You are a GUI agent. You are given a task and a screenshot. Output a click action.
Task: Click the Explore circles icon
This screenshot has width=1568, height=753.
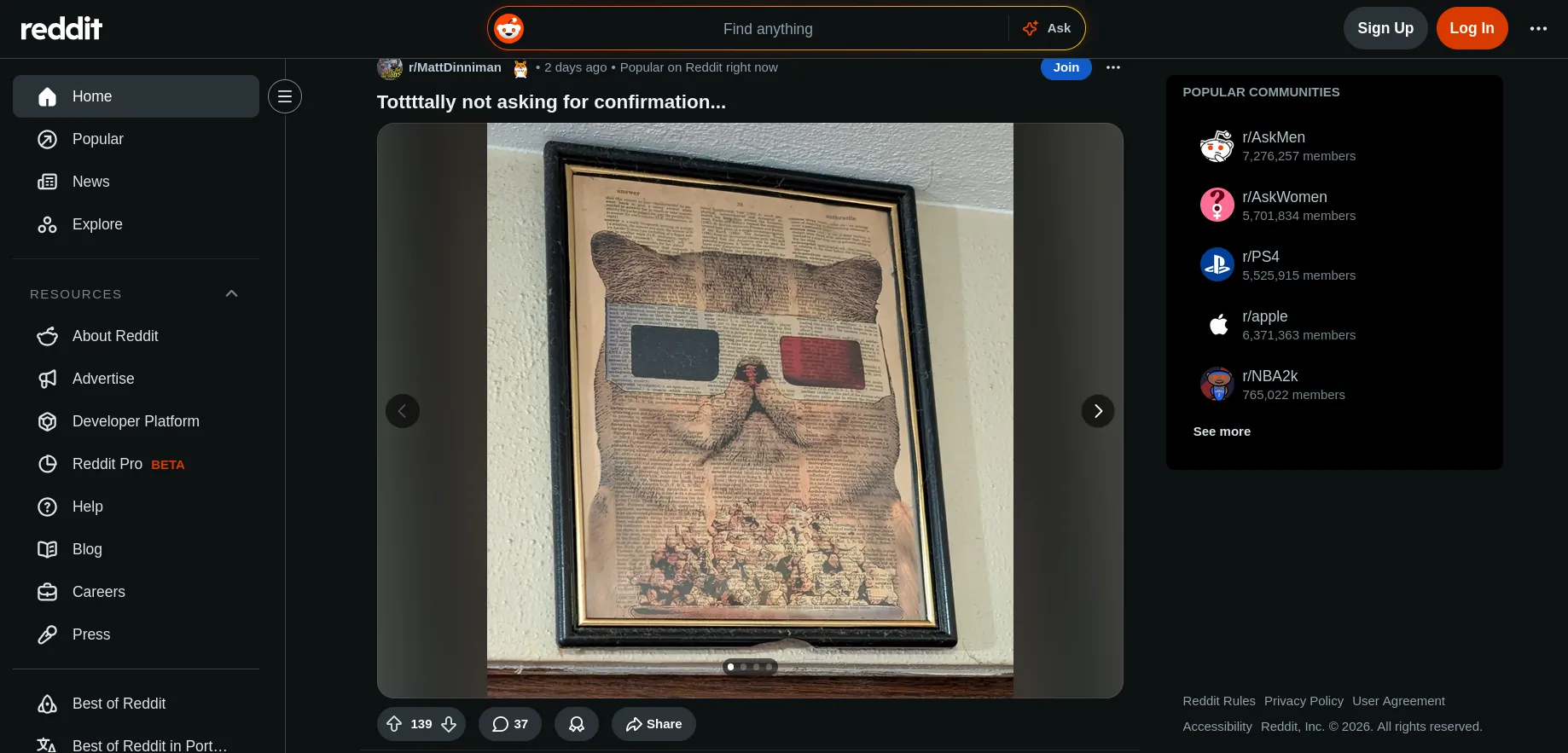pyautogui.click(x=48, y=224)
